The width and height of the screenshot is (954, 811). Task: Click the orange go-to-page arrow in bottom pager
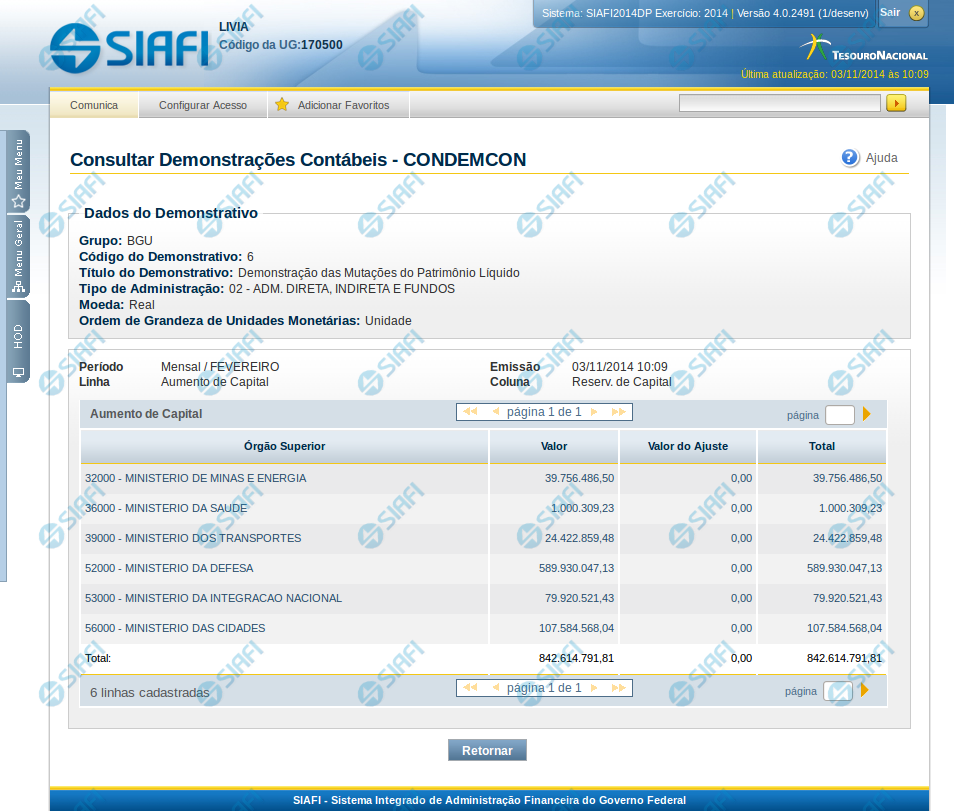pos(865,690)
